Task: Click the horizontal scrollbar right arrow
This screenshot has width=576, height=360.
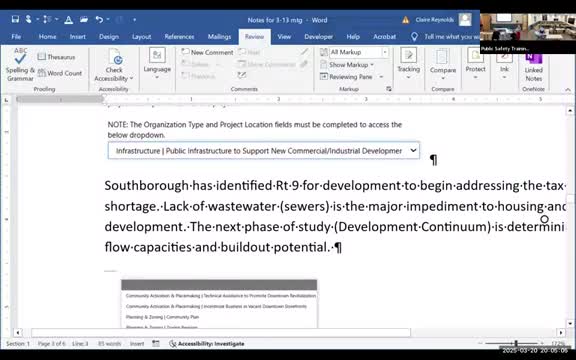Action: pyautogui.click(x=561, y=333)
